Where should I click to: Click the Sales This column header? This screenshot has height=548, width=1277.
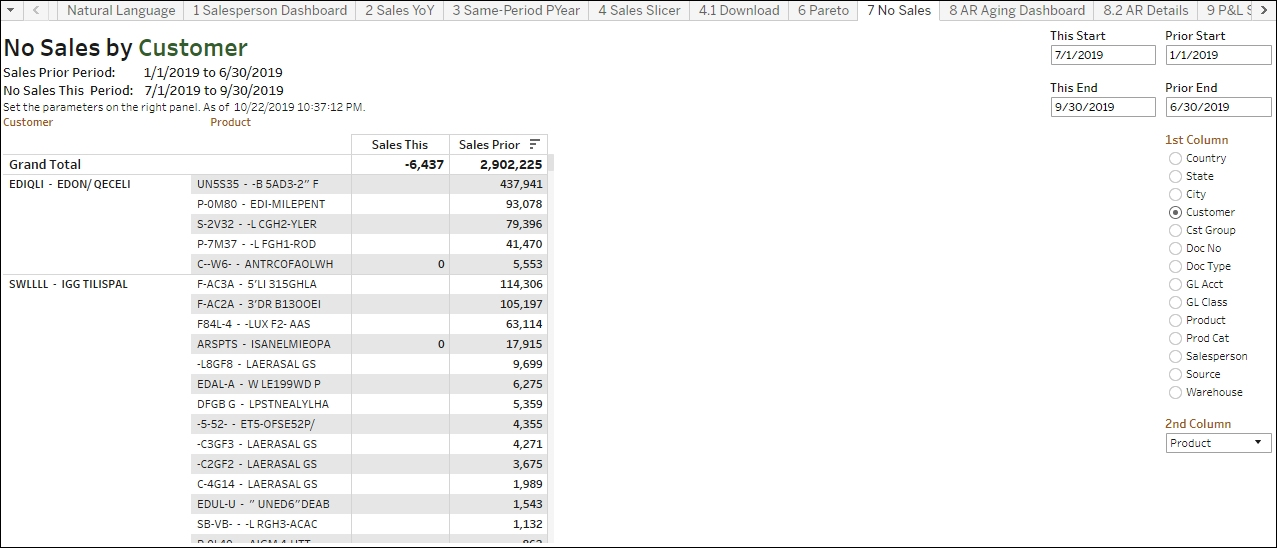400,145
